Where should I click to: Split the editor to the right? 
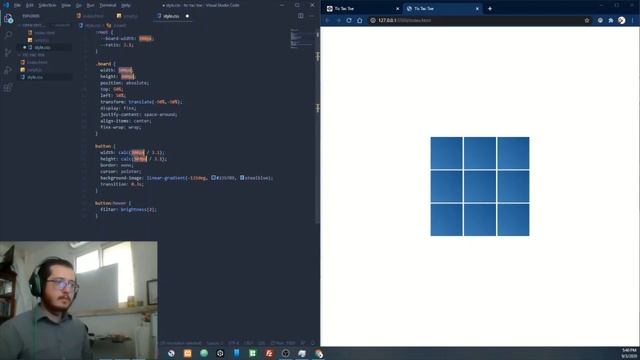(x=301, y=16)
